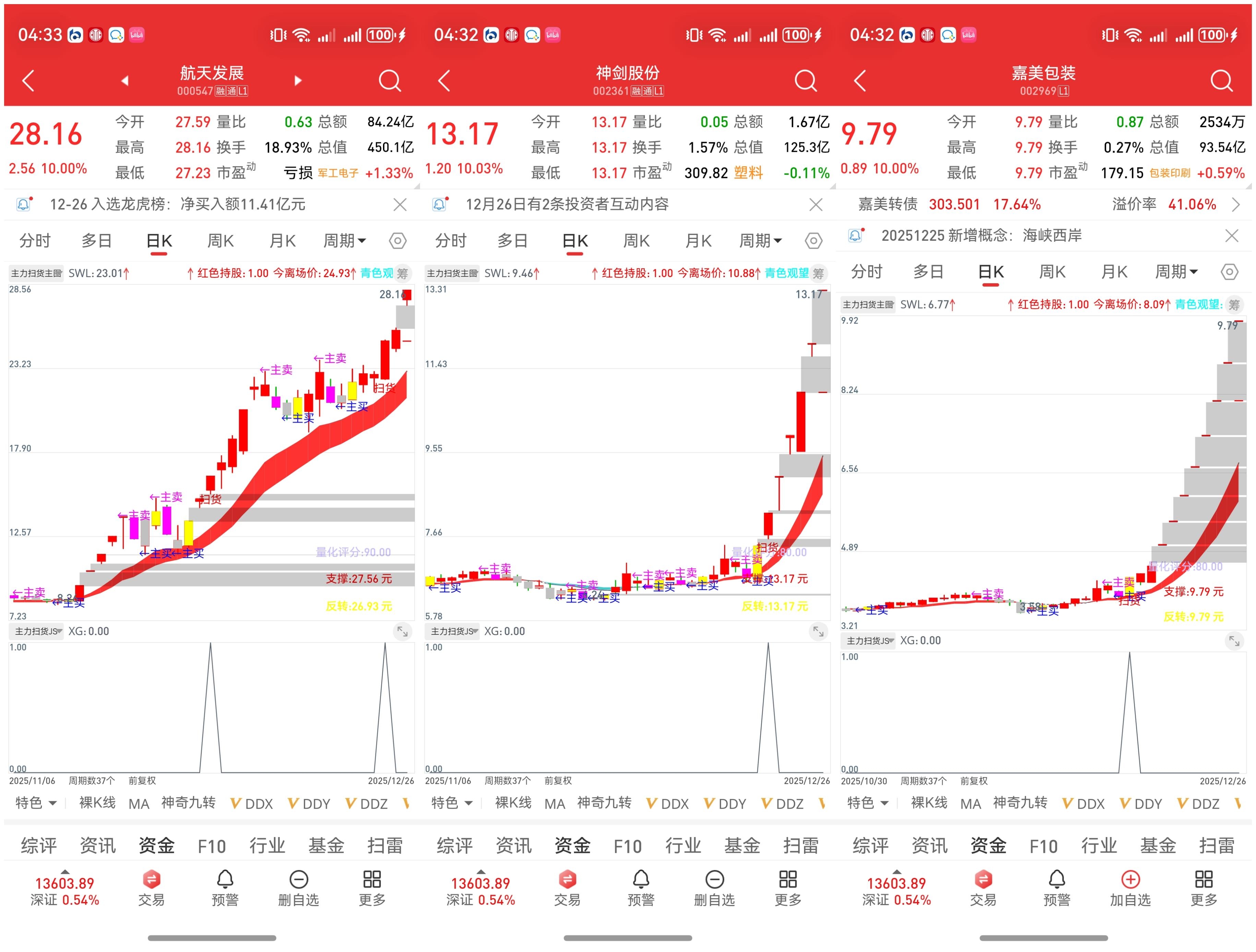
Task: Click 交易 icon in 航天发展 bottom bar
Action: click(x=151, y=887)
